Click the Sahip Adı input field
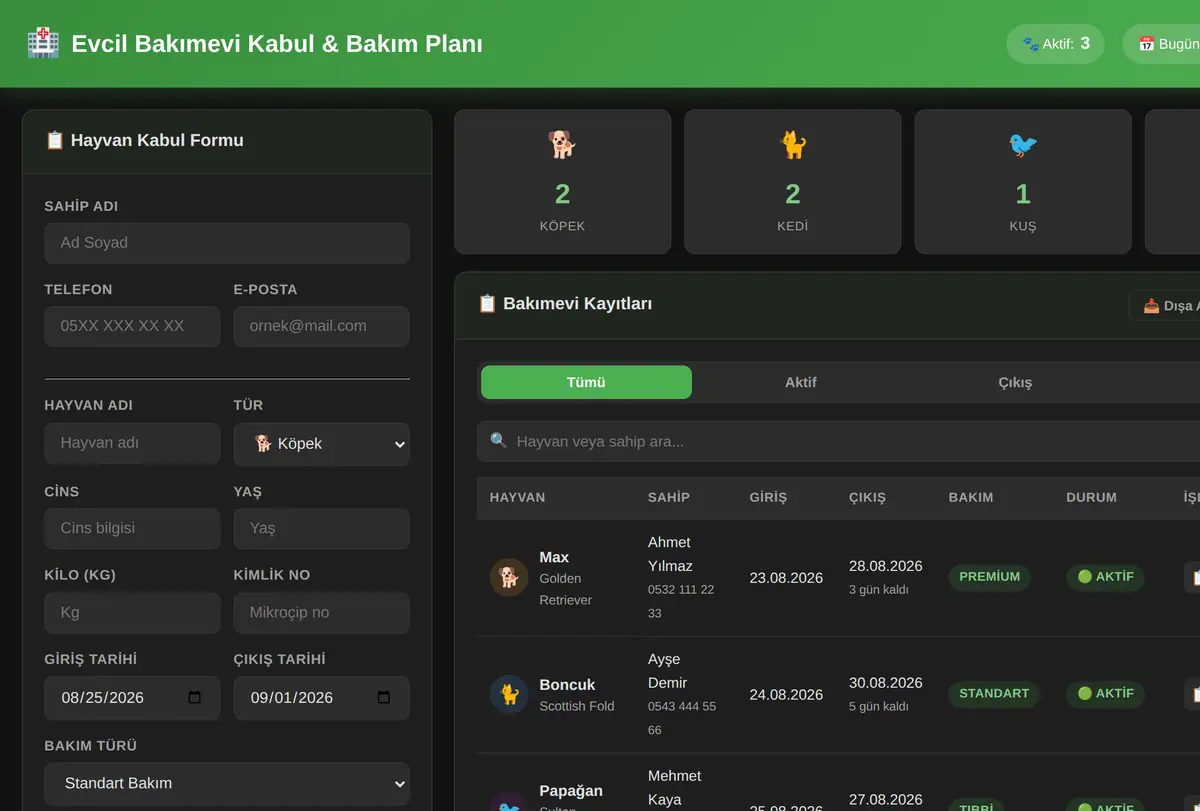The width and height of the screenshot is (1200, 811). pos(227,243)
